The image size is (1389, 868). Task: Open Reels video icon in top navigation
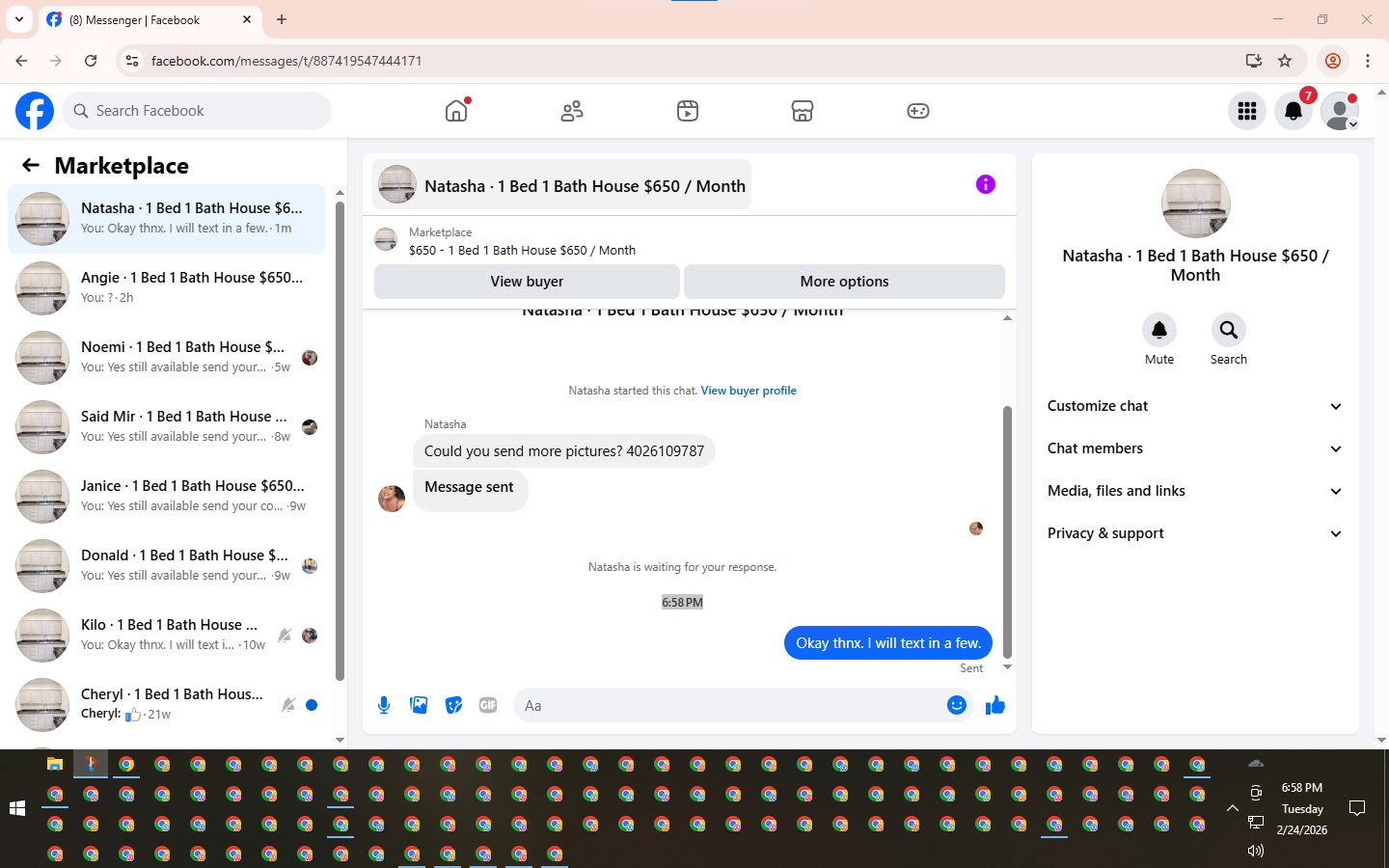(x=688, y=111)
